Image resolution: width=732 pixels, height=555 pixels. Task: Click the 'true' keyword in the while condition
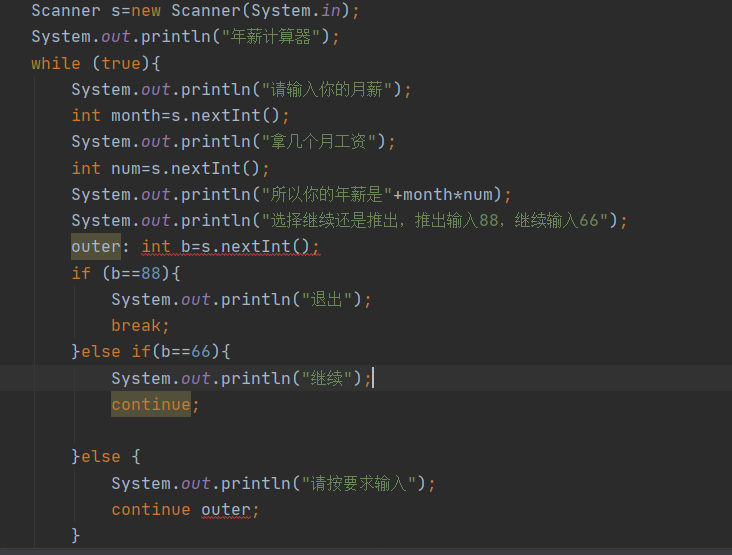121,63
